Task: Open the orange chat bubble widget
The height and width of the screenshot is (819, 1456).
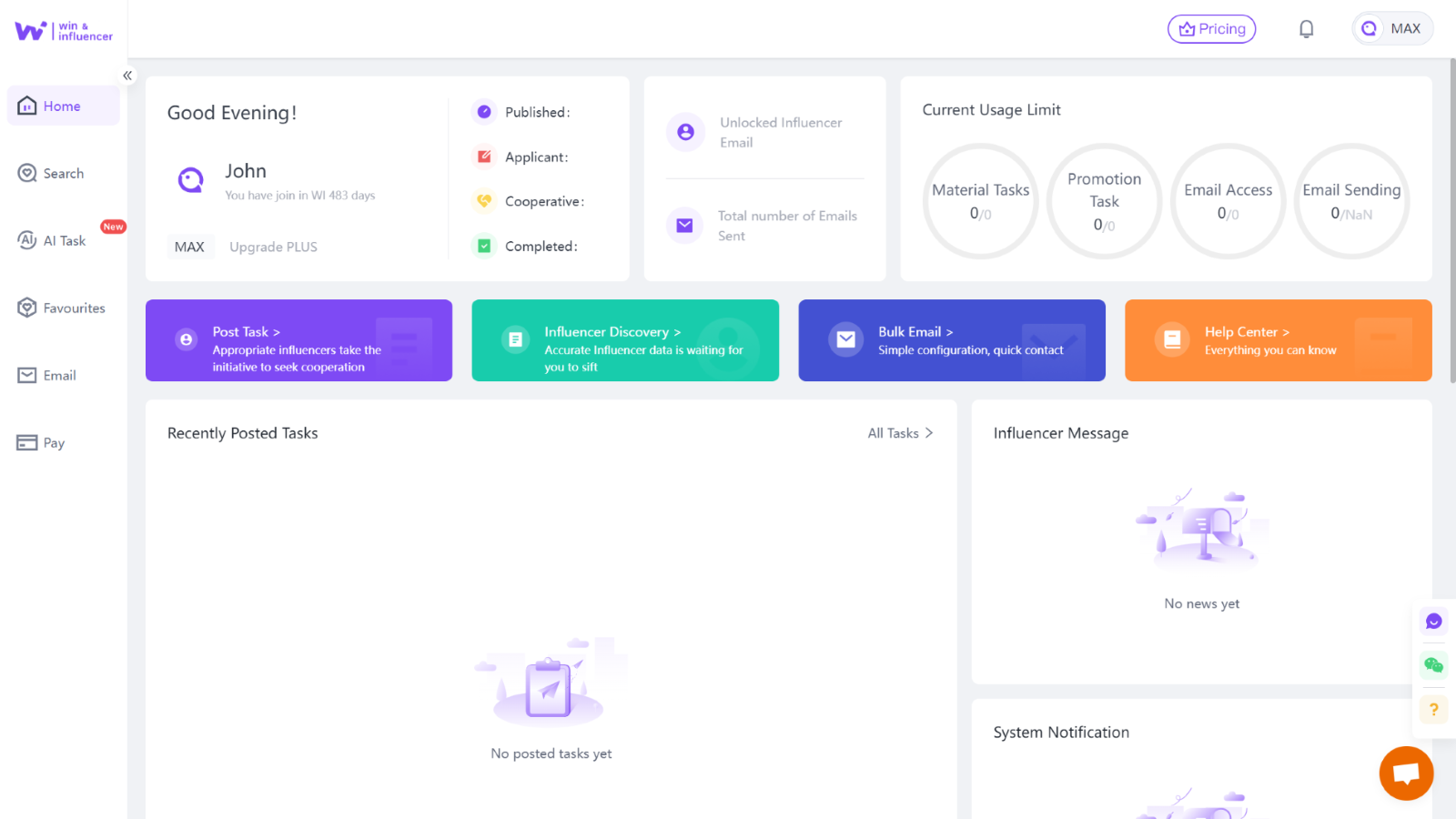Action: [x=1406, y=773]
